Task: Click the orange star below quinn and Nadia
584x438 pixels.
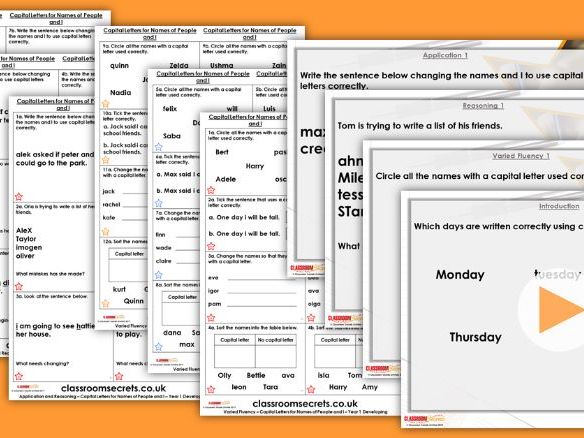Action: click(x=106, y=104)
